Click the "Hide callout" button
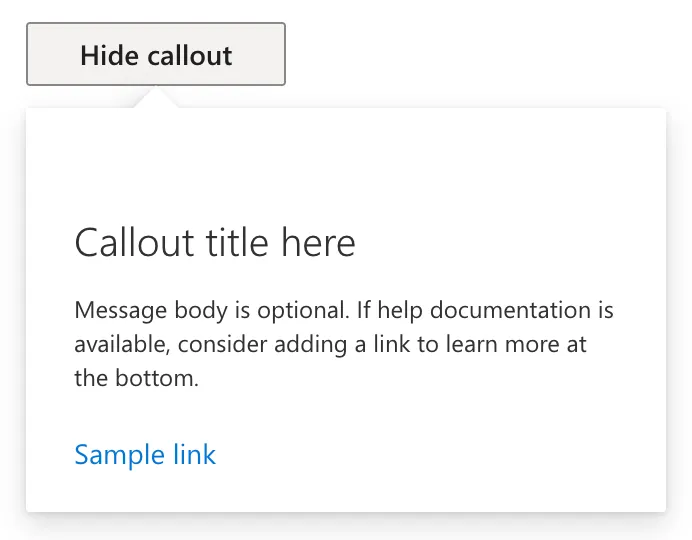692x540 pixels. (156, 54)
